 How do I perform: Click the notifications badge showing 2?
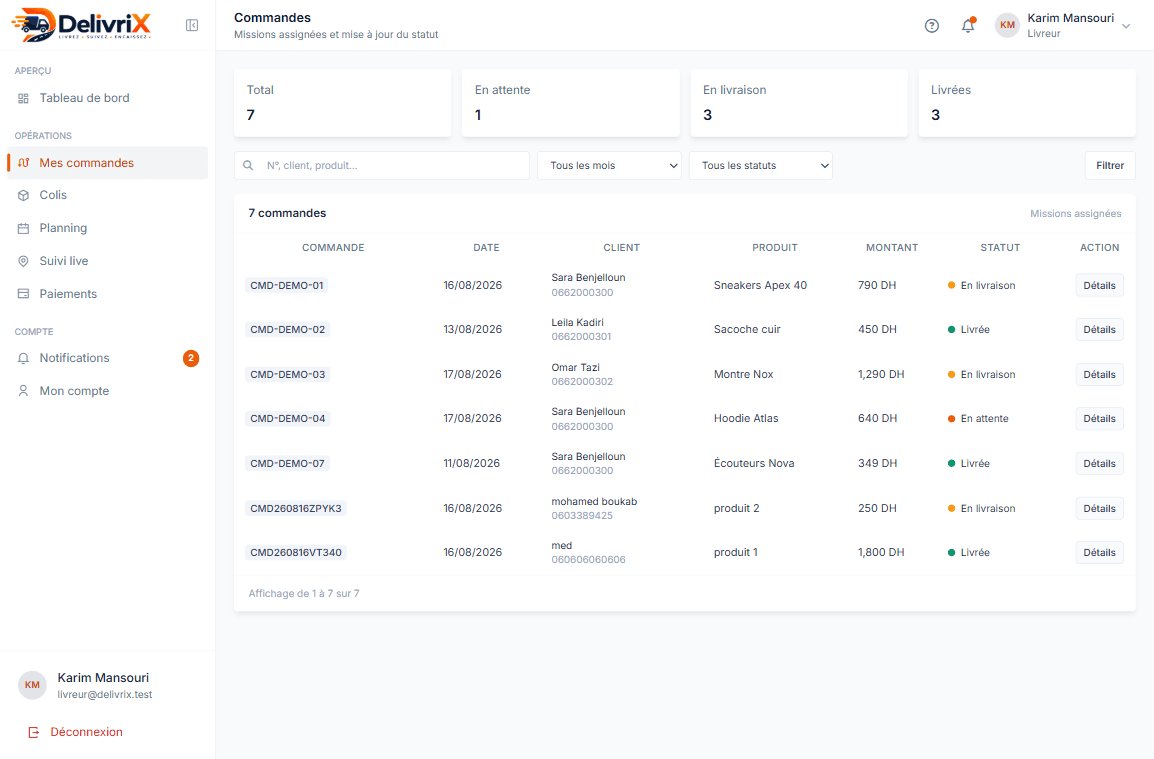click(191, 358)
